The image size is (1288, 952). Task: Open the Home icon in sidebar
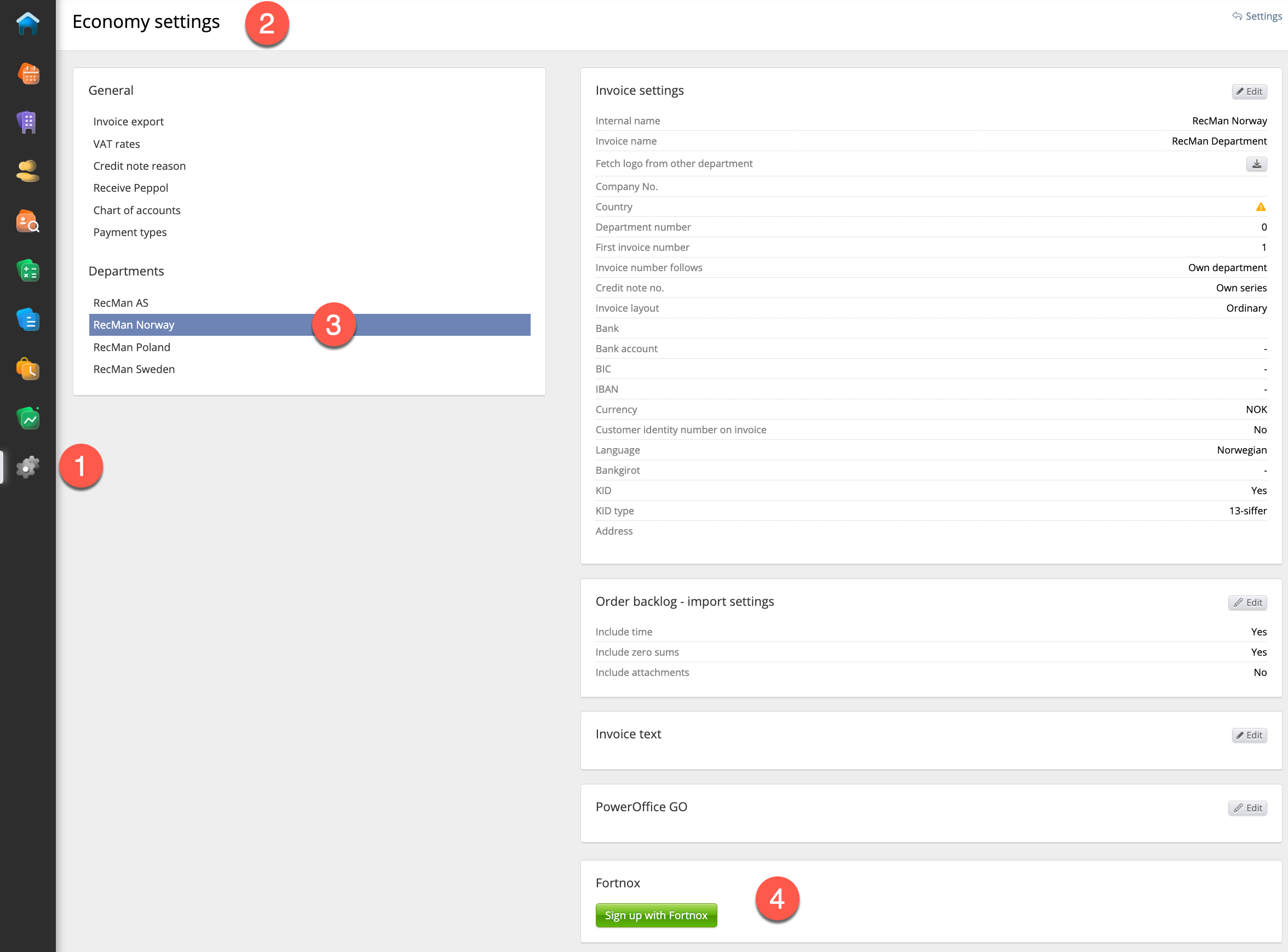pyautogui.click(x=27, y=24)
